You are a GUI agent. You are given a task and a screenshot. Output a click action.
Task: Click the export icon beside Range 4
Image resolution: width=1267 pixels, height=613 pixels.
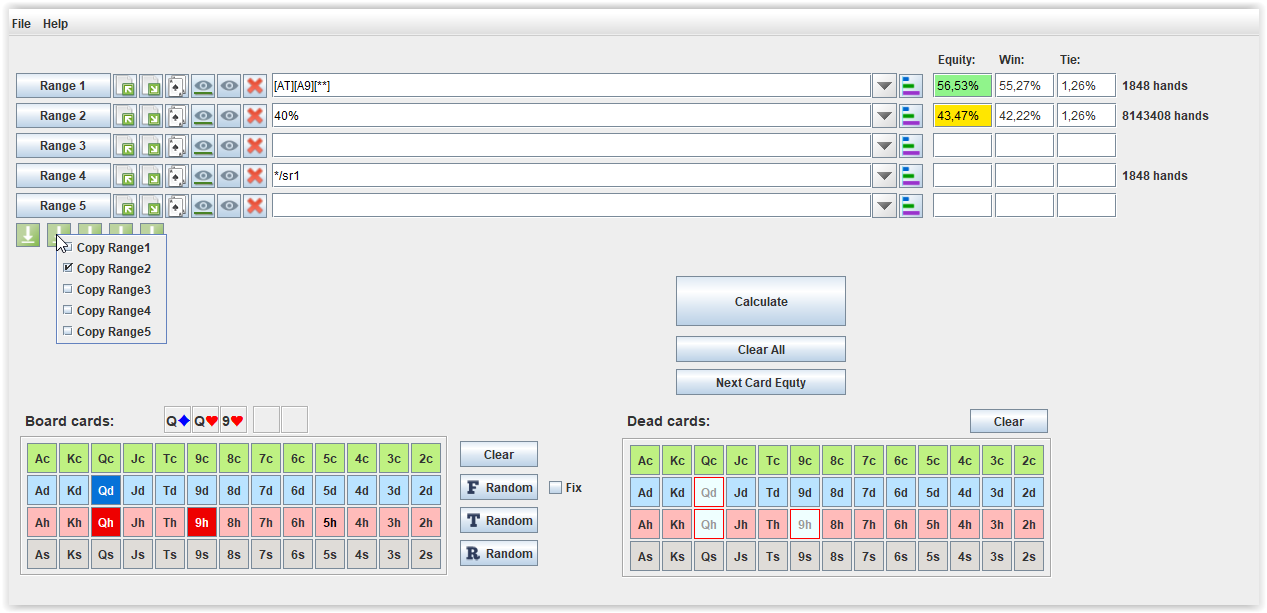[x=151, y=176]
